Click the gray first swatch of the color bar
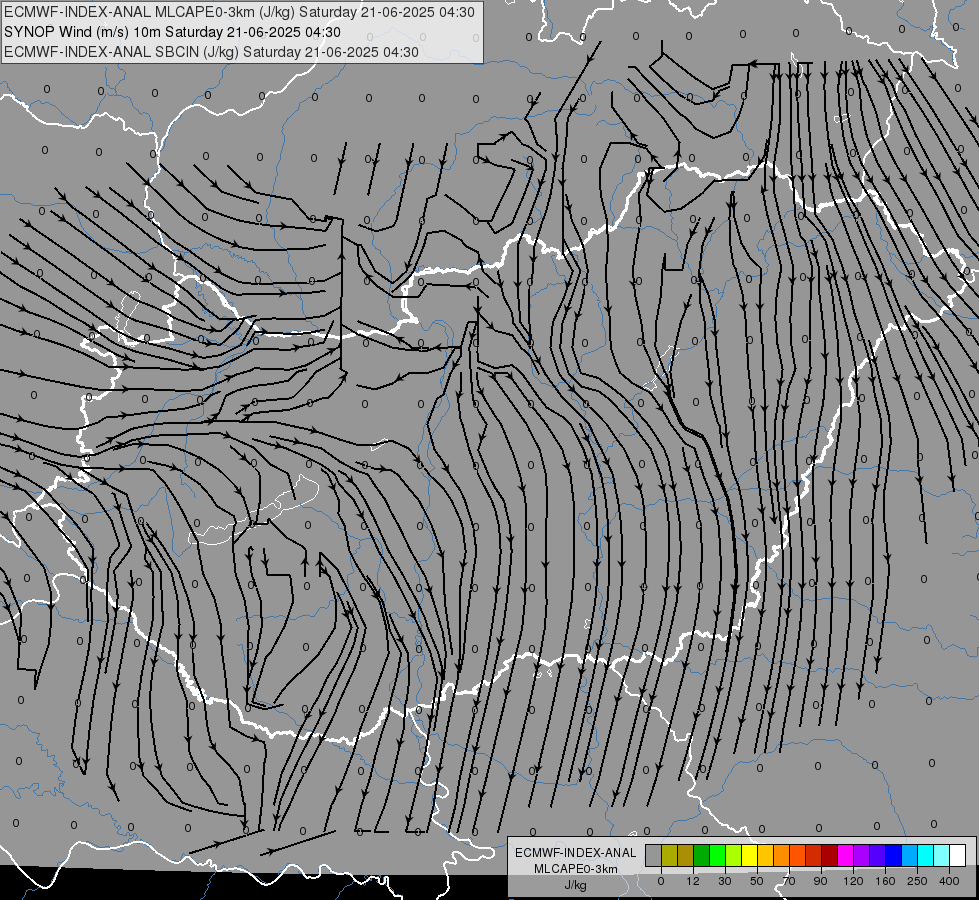979x900 pixels. [653, 855]
